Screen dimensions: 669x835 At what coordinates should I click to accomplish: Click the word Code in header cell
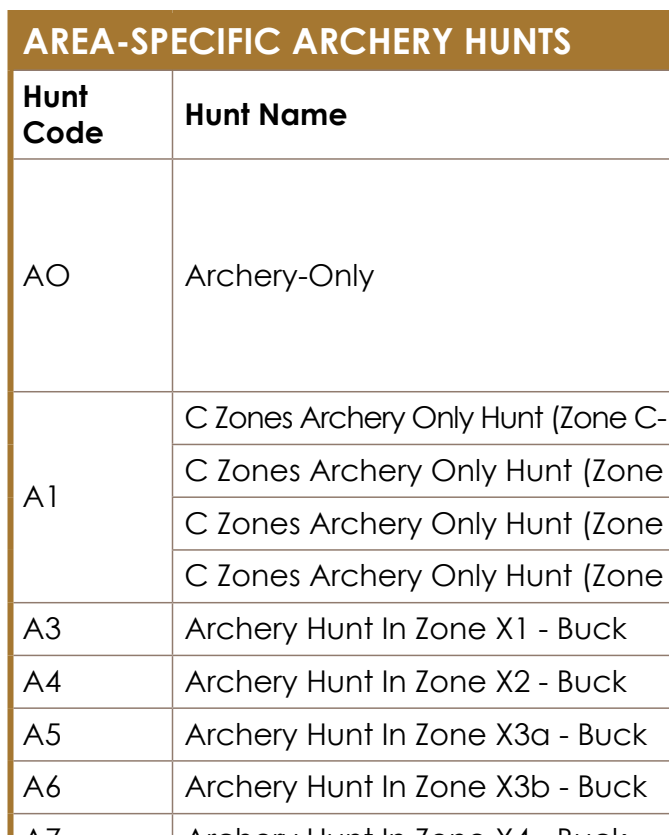[63, 133]
